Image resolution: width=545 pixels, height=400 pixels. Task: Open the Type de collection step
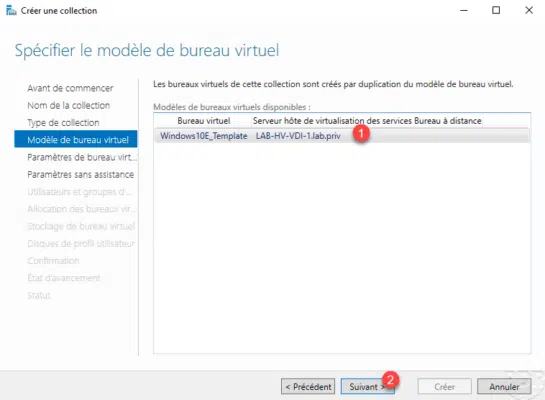pos(63,123)
